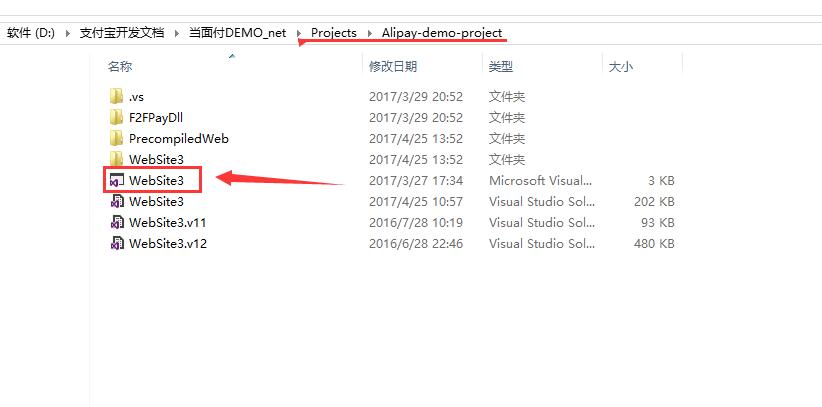
Task: Open the .vs folder icon
Action: (116, 97)
